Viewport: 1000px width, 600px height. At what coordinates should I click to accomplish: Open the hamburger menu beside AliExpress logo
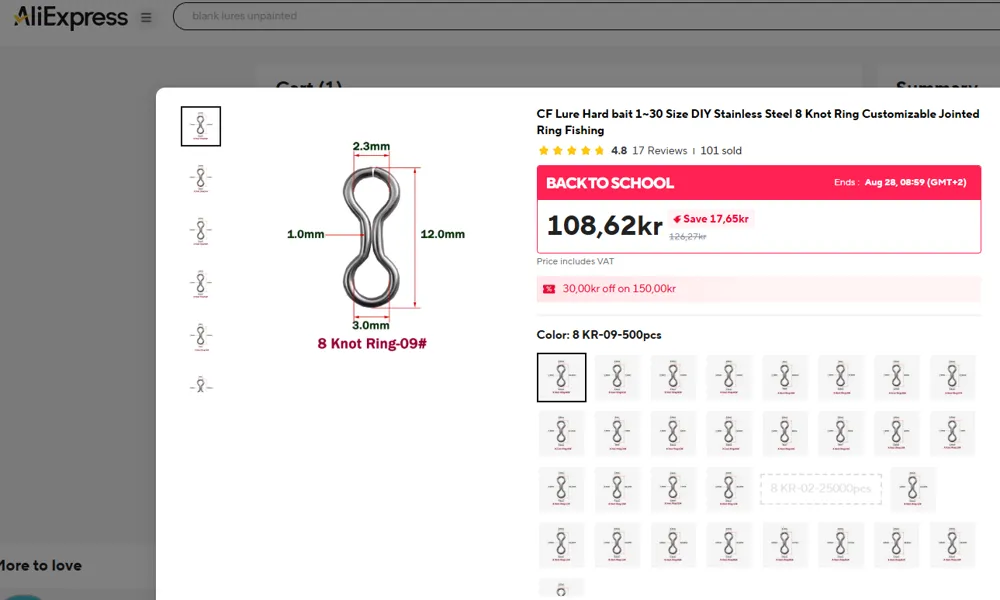click(146, 17)
